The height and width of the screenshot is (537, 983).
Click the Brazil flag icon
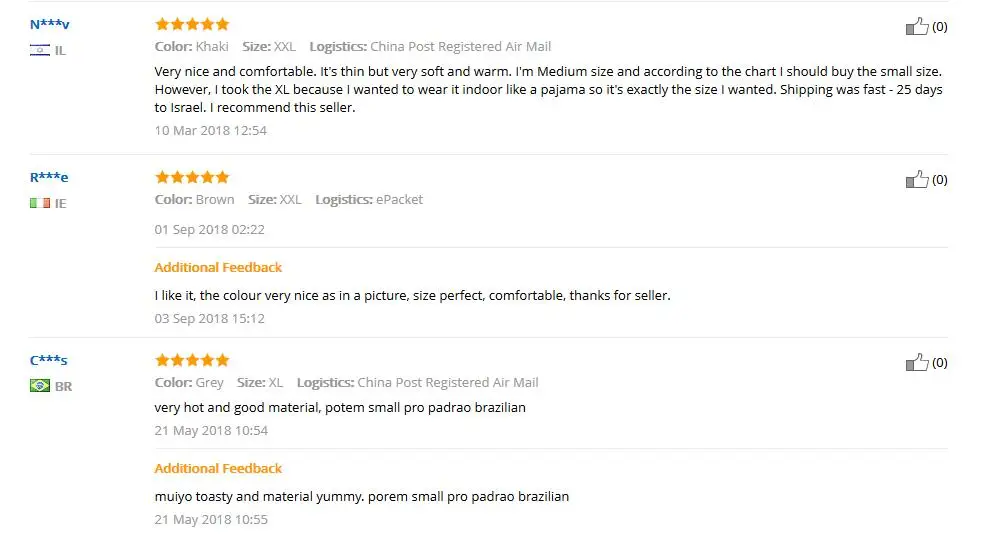click(x=39, y=386)
